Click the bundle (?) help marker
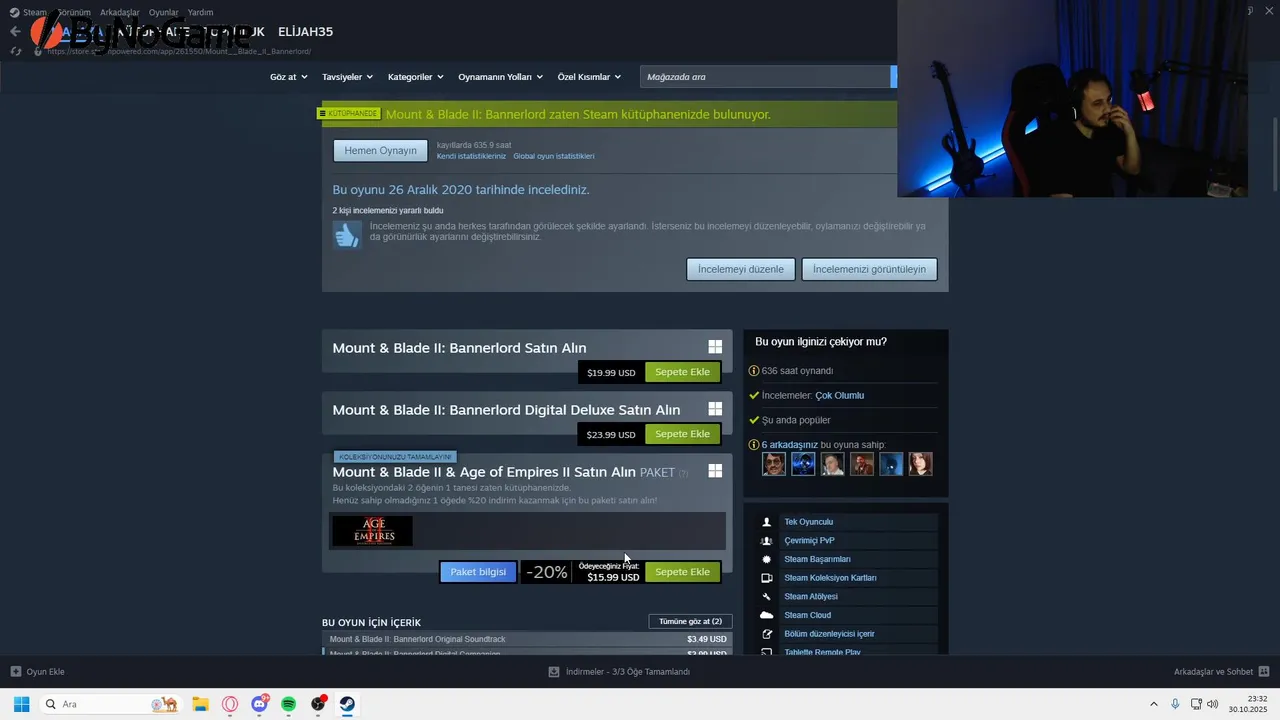This screenshot has width=1280, height=720. click(x=684, y=473)
